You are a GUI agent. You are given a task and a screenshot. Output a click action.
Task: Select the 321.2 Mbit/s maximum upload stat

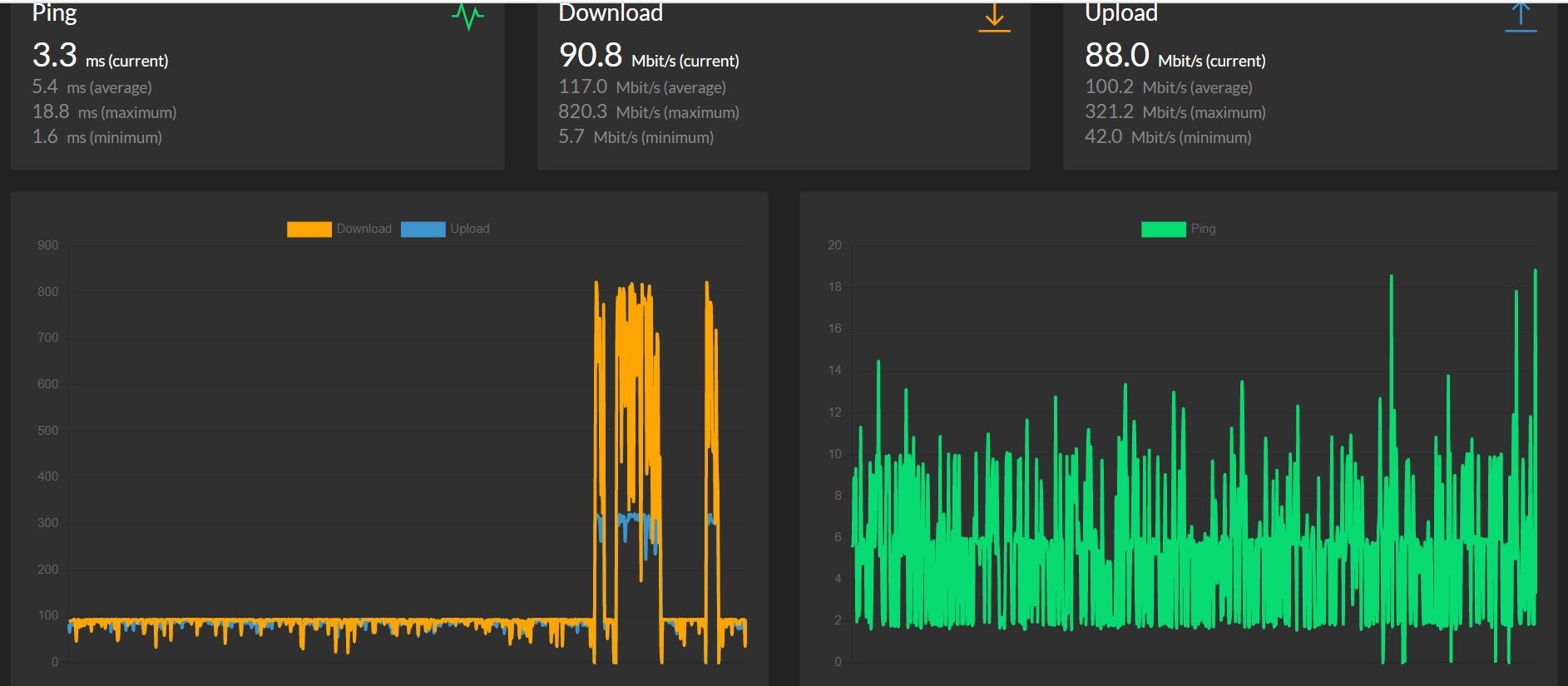click(1175, 111)
